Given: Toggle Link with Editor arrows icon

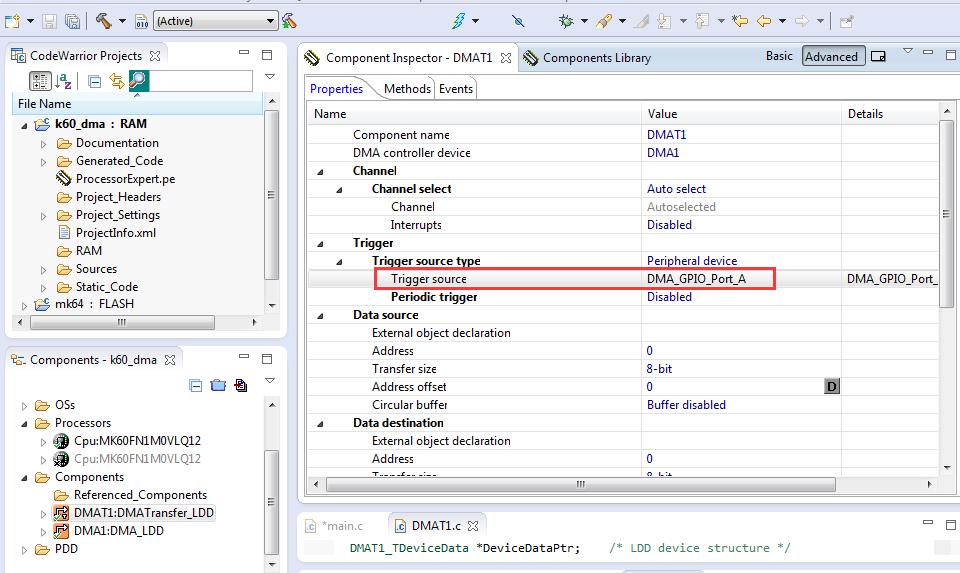Looking at the screenshot, I should (116, 81).
